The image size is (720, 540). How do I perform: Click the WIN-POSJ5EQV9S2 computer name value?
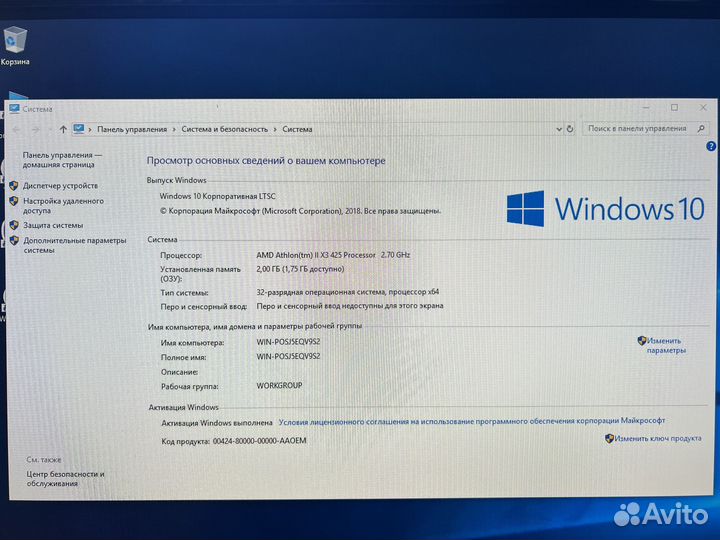tap(288, 342)
